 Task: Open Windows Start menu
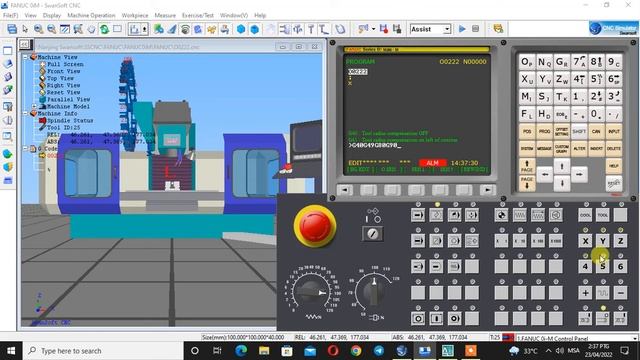click(11, 351)
